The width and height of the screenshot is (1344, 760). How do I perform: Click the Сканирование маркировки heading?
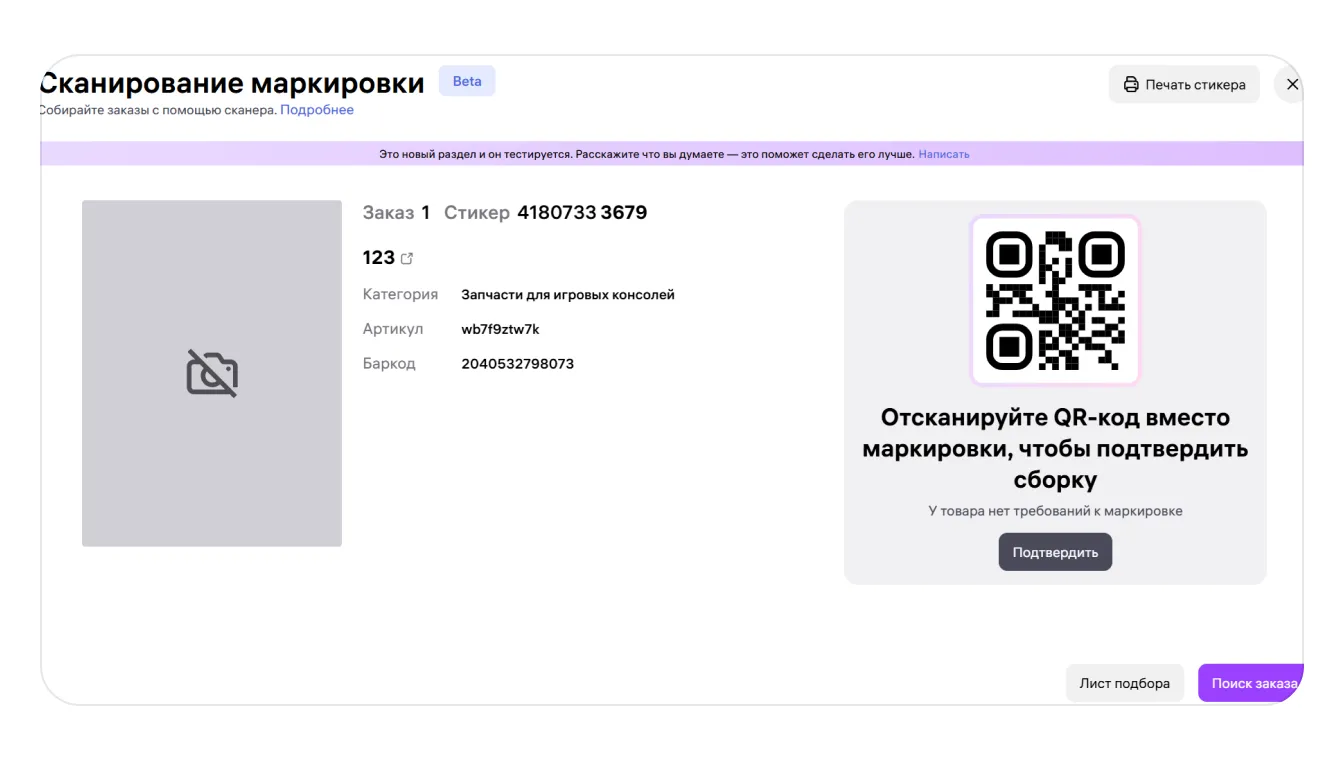point(232,83)
